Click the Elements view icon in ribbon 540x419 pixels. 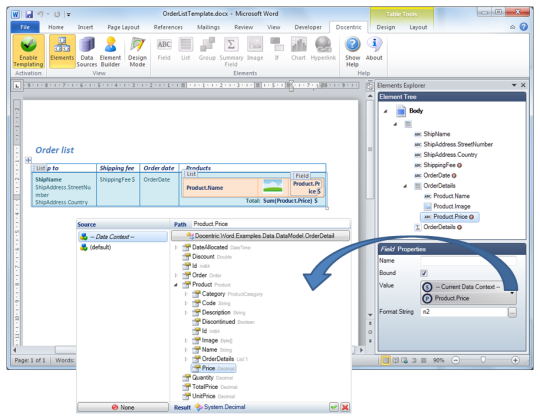62,52
